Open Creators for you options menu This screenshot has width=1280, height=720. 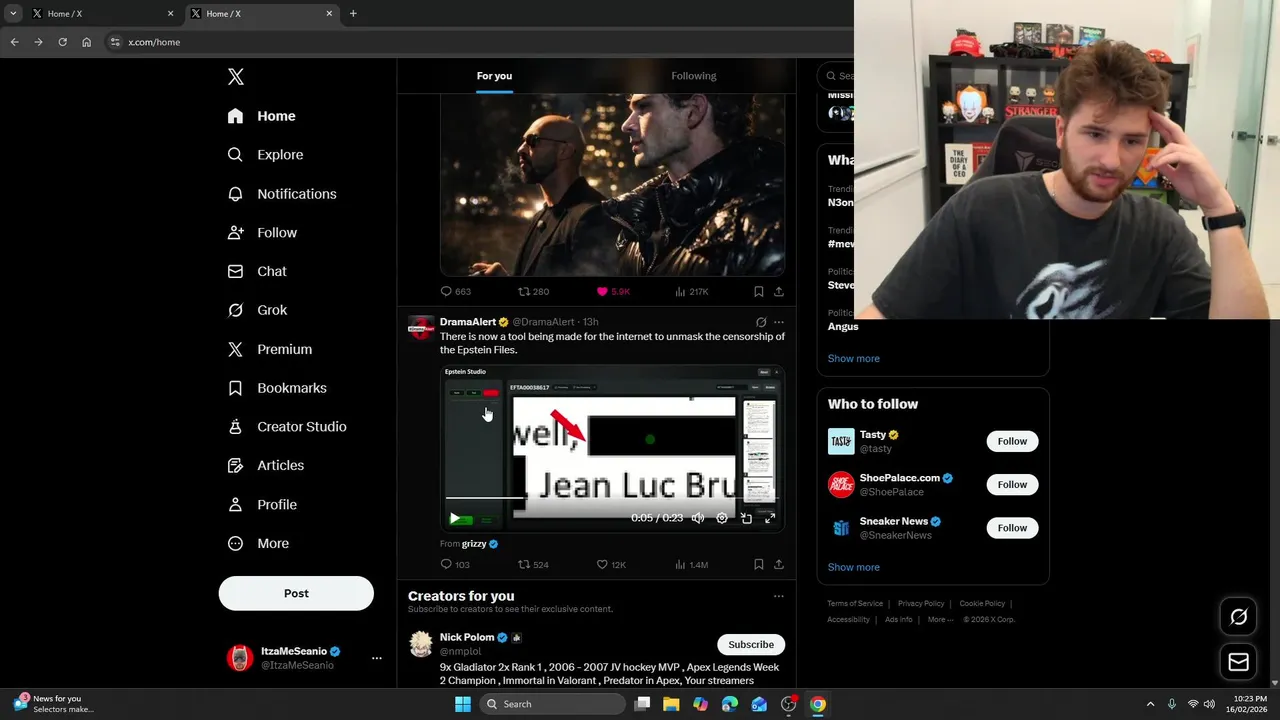pyautogui.click(x=779, y=596)
